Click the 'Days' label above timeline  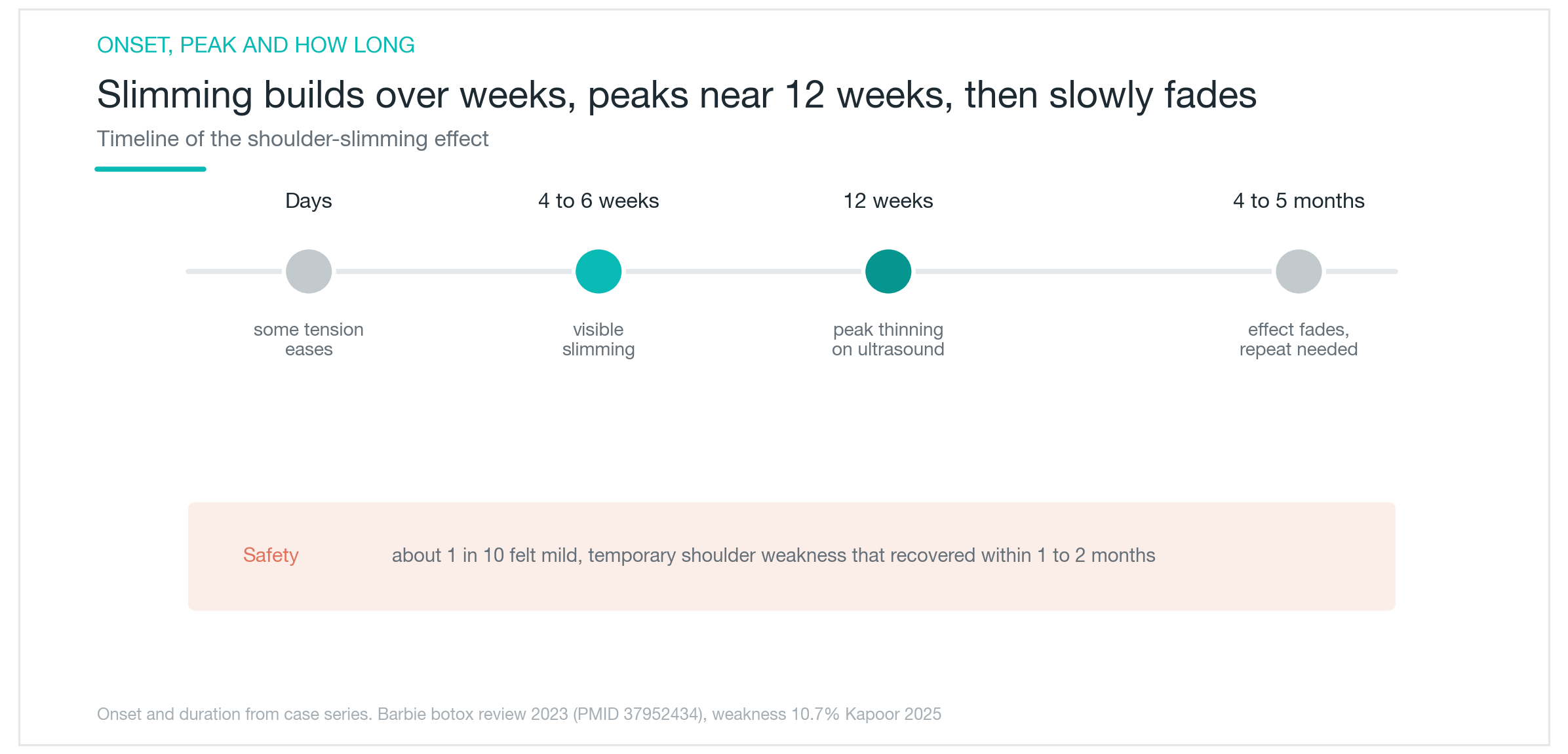[309, 201]
